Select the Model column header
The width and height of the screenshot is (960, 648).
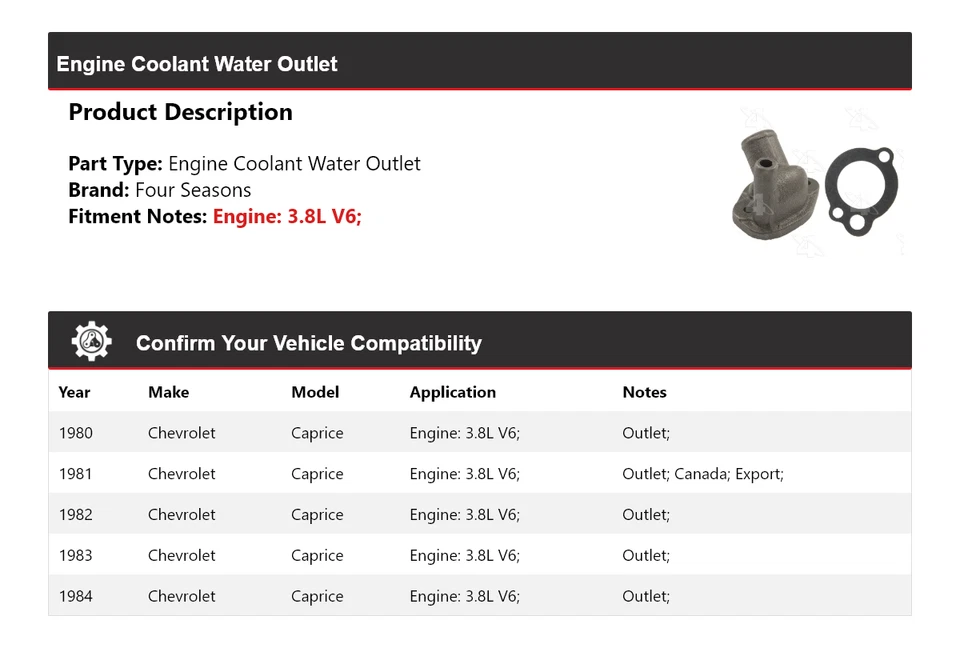pyautogui.click(x=315, y=392)
